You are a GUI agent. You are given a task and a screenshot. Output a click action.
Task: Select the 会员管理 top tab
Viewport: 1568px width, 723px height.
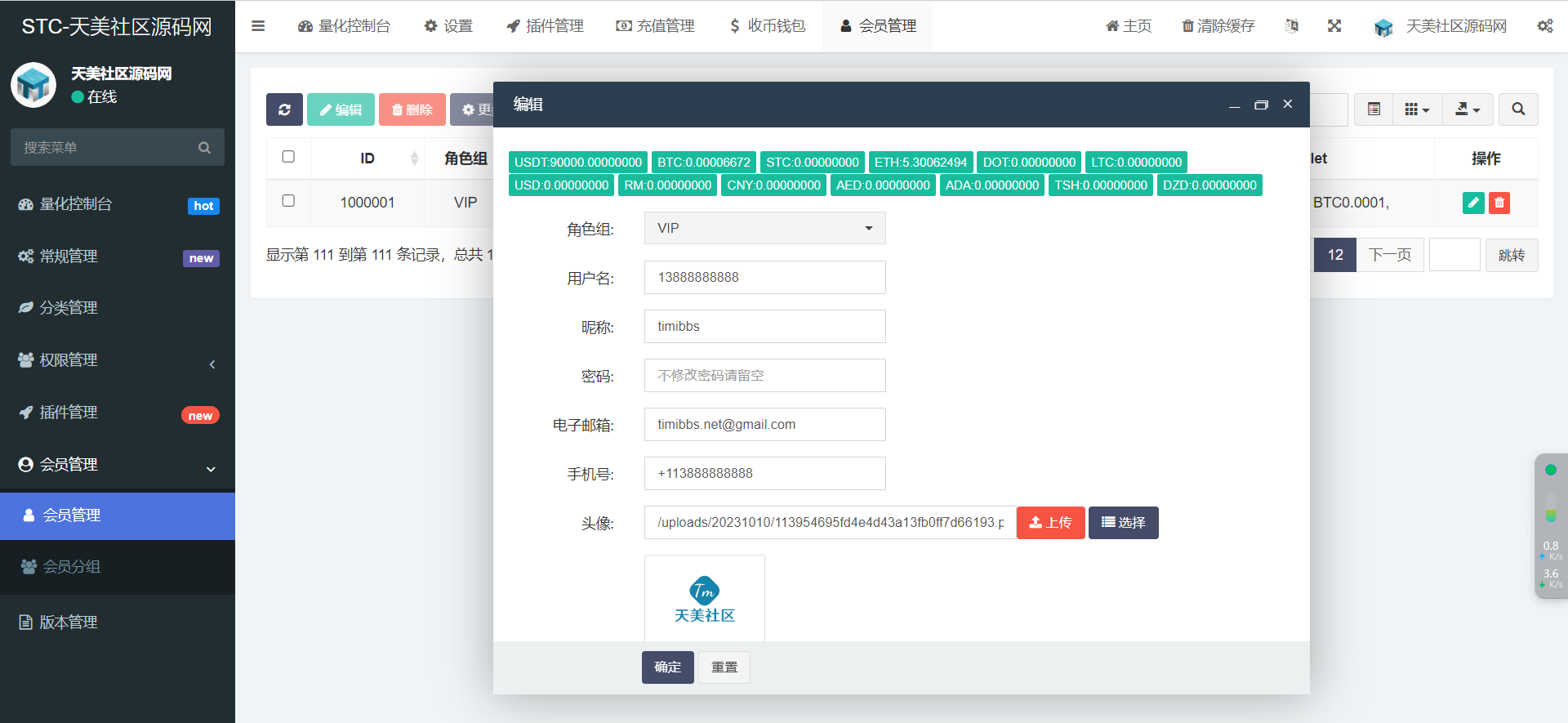coord(878,26)
